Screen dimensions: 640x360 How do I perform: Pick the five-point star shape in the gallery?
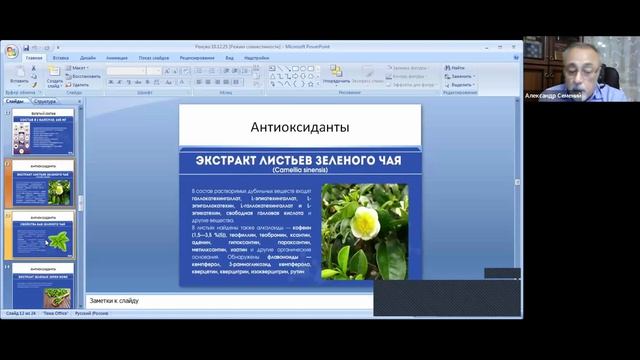[311, 84]
